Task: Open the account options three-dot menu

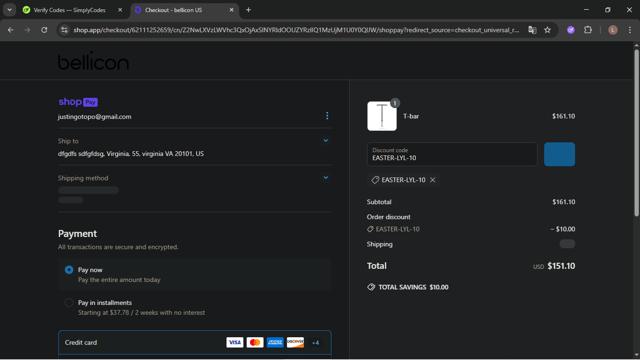Action: [x=327, y=116]
